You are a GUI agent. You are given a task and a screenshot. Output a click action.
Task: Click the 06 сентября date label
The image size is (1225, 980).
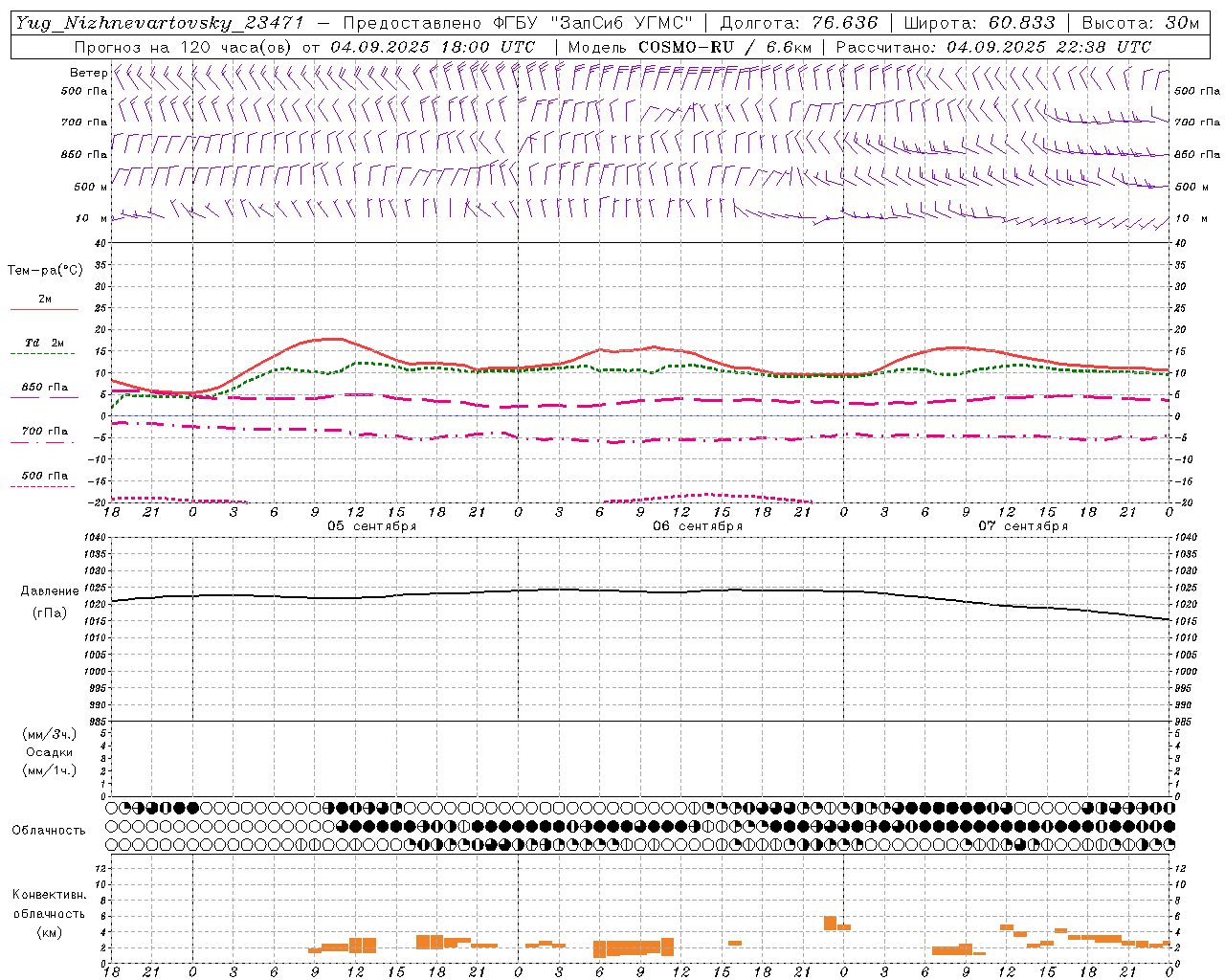tap(698, 526)
